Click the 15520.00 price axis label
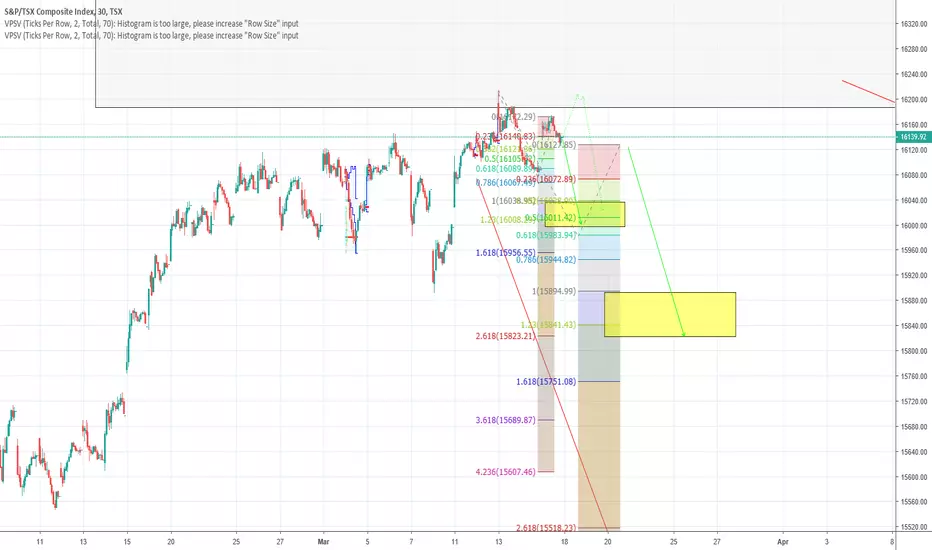932x550 pixels. 914,527
